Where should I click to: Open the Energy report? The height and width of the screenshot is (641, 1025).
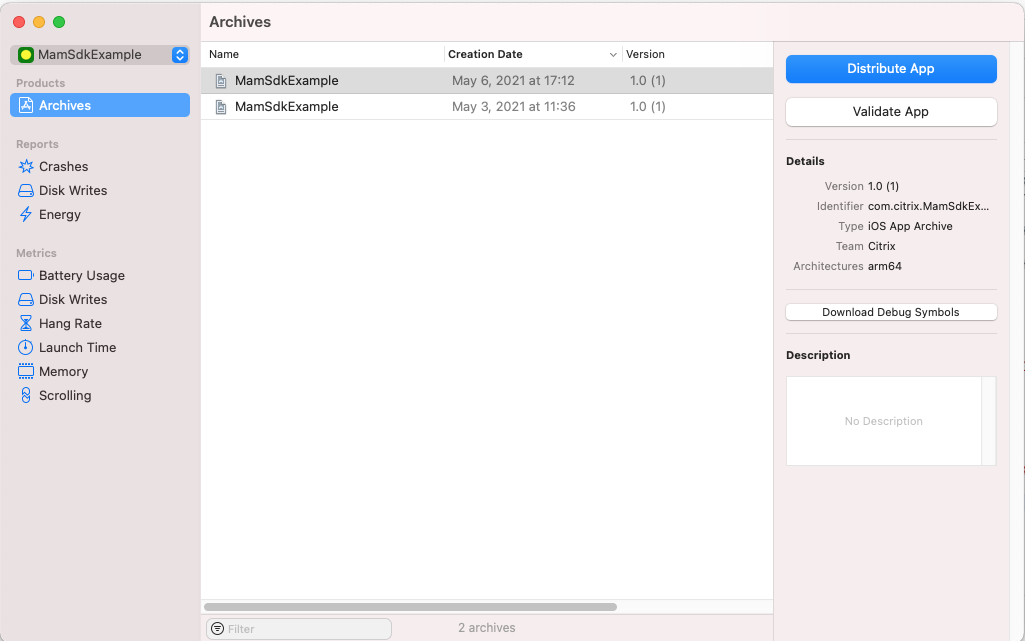click(x=59, y=214)
